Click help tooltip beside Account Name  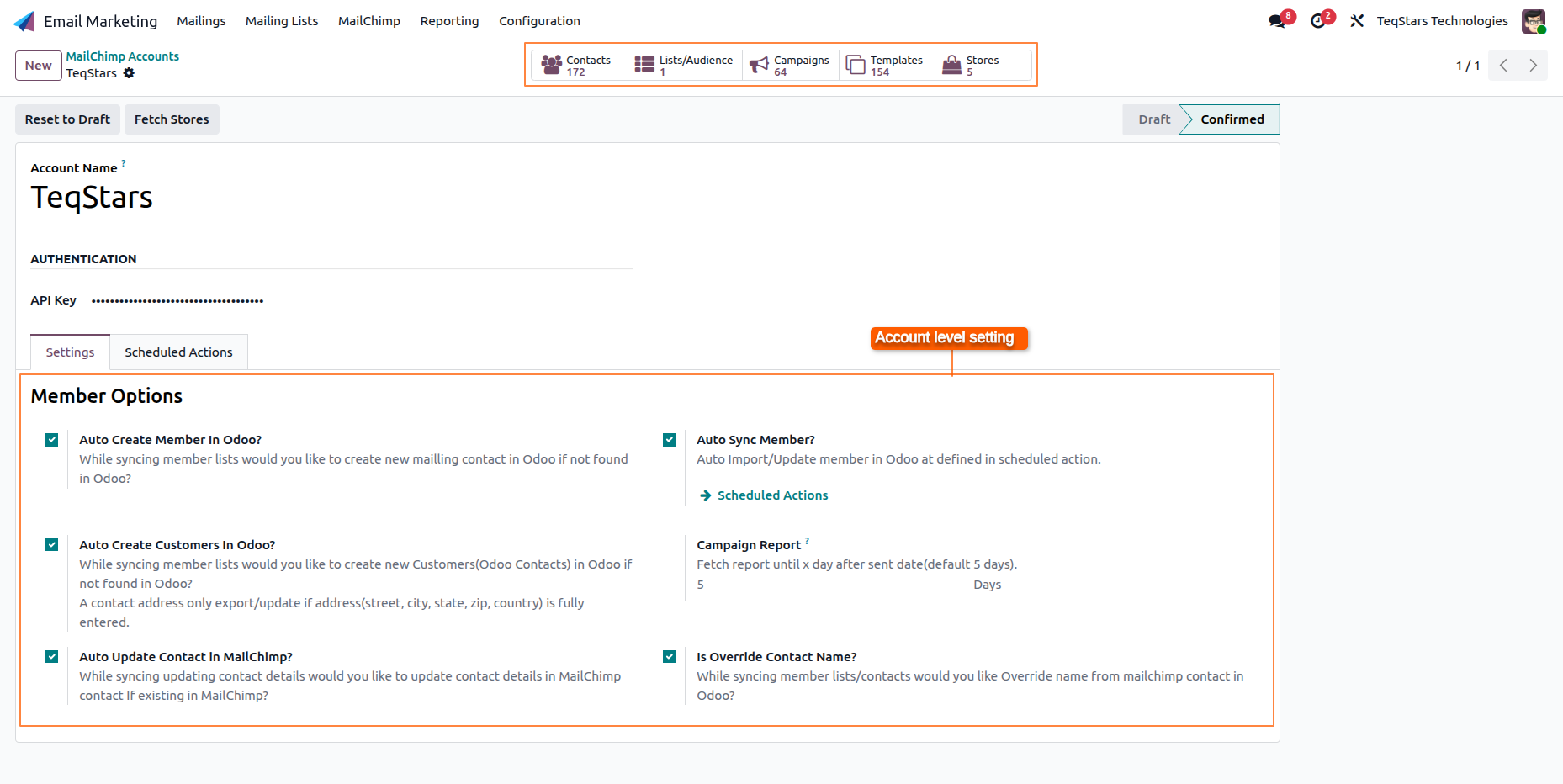[124, 163]
